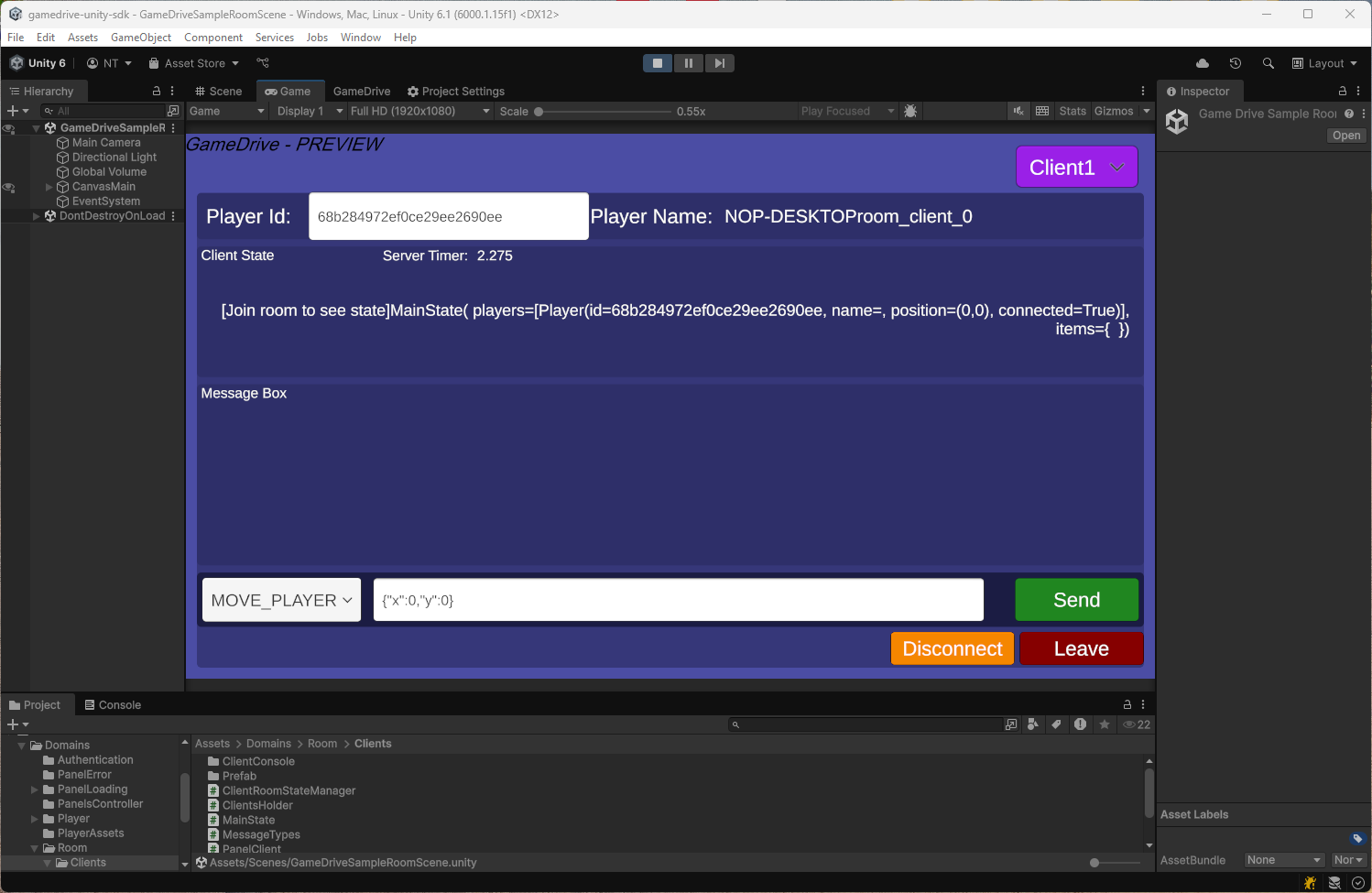The image size is (1372, 893).
Task: Open the Unity global search icon
Action: (x=1268, y=63)
